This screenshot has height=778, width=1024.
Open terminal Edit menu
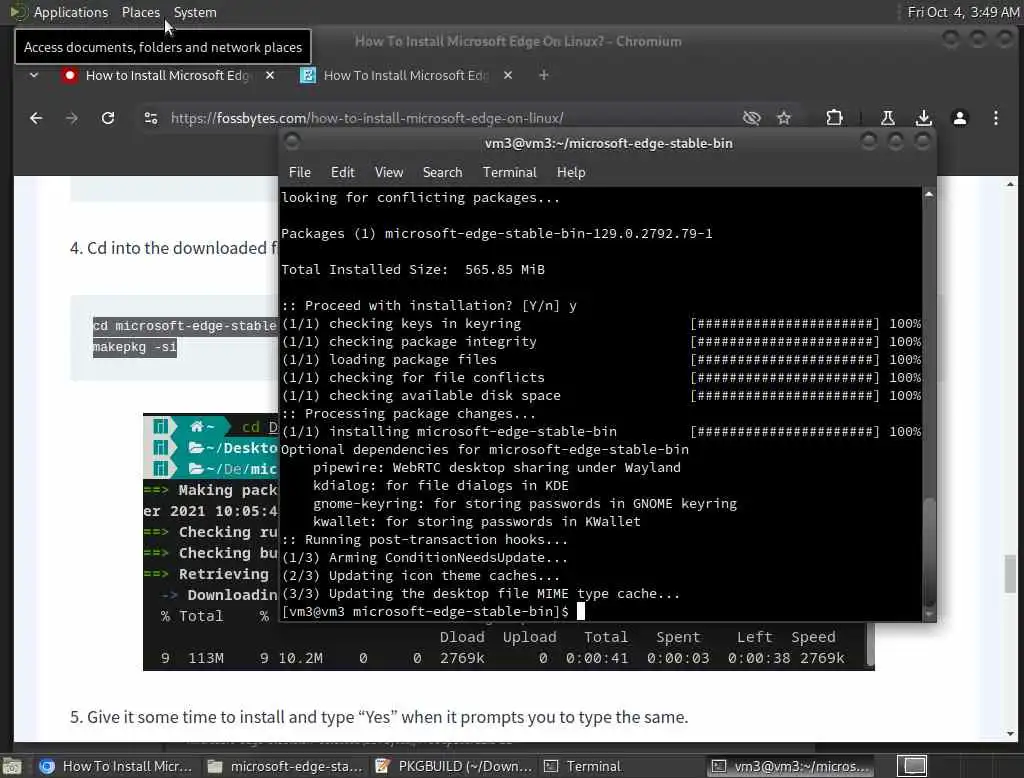pyautogui.click(x=342, y=172)
